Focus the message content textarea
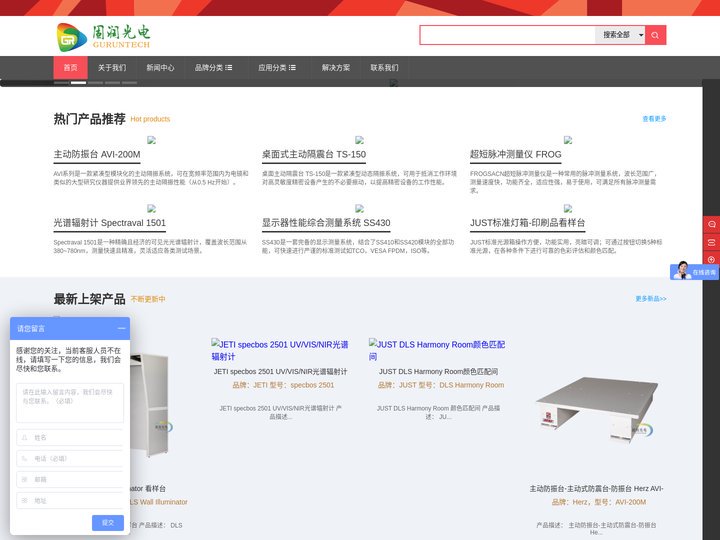Screen dimensions: 720x540 coord(70,403)
